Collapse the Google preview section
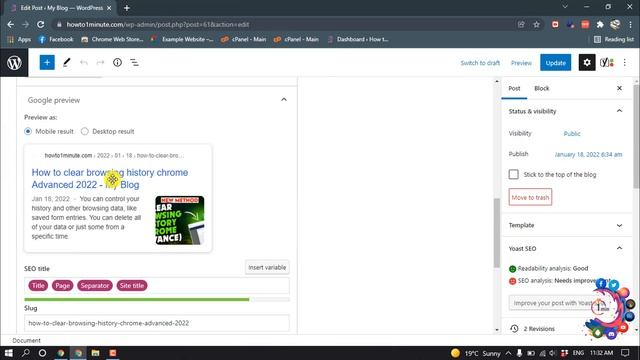The image size is (640, 360). click(284, 100)
